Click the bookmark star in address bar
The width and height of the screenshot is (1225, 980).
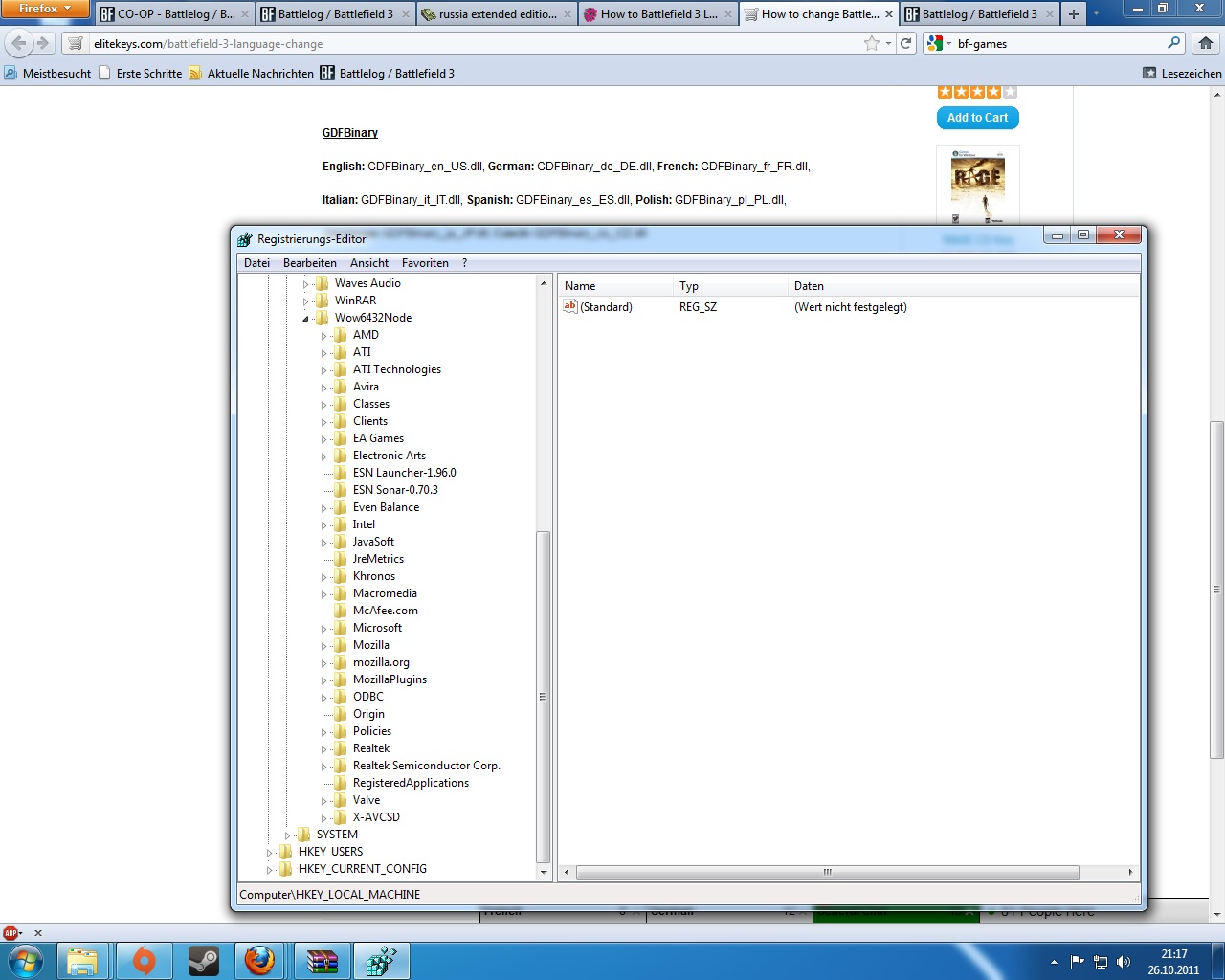click(871, 43)
